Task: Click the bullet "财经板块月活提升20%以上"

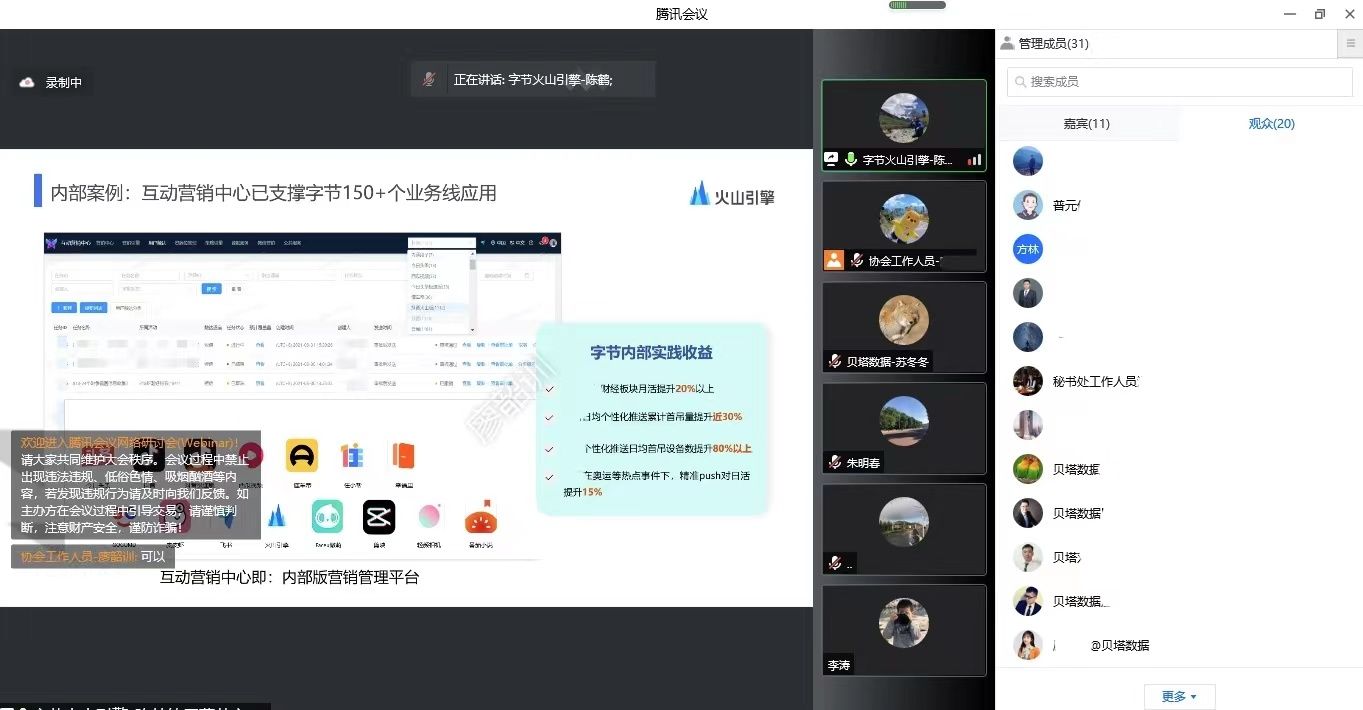Action: 657,388
